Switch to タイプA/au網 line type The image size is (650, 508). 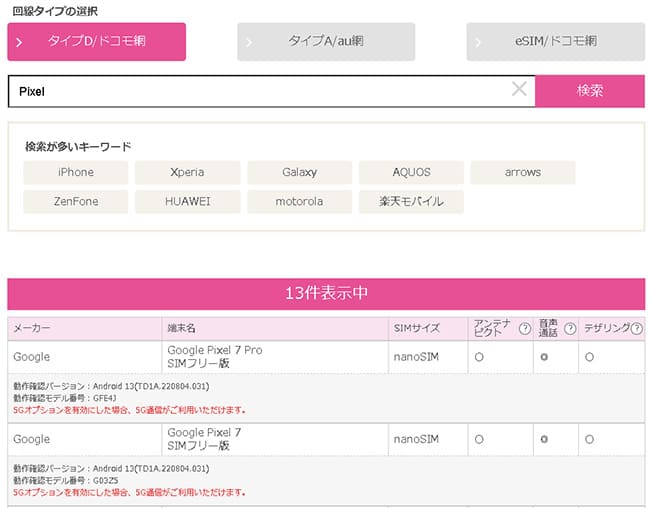[326, 41]
